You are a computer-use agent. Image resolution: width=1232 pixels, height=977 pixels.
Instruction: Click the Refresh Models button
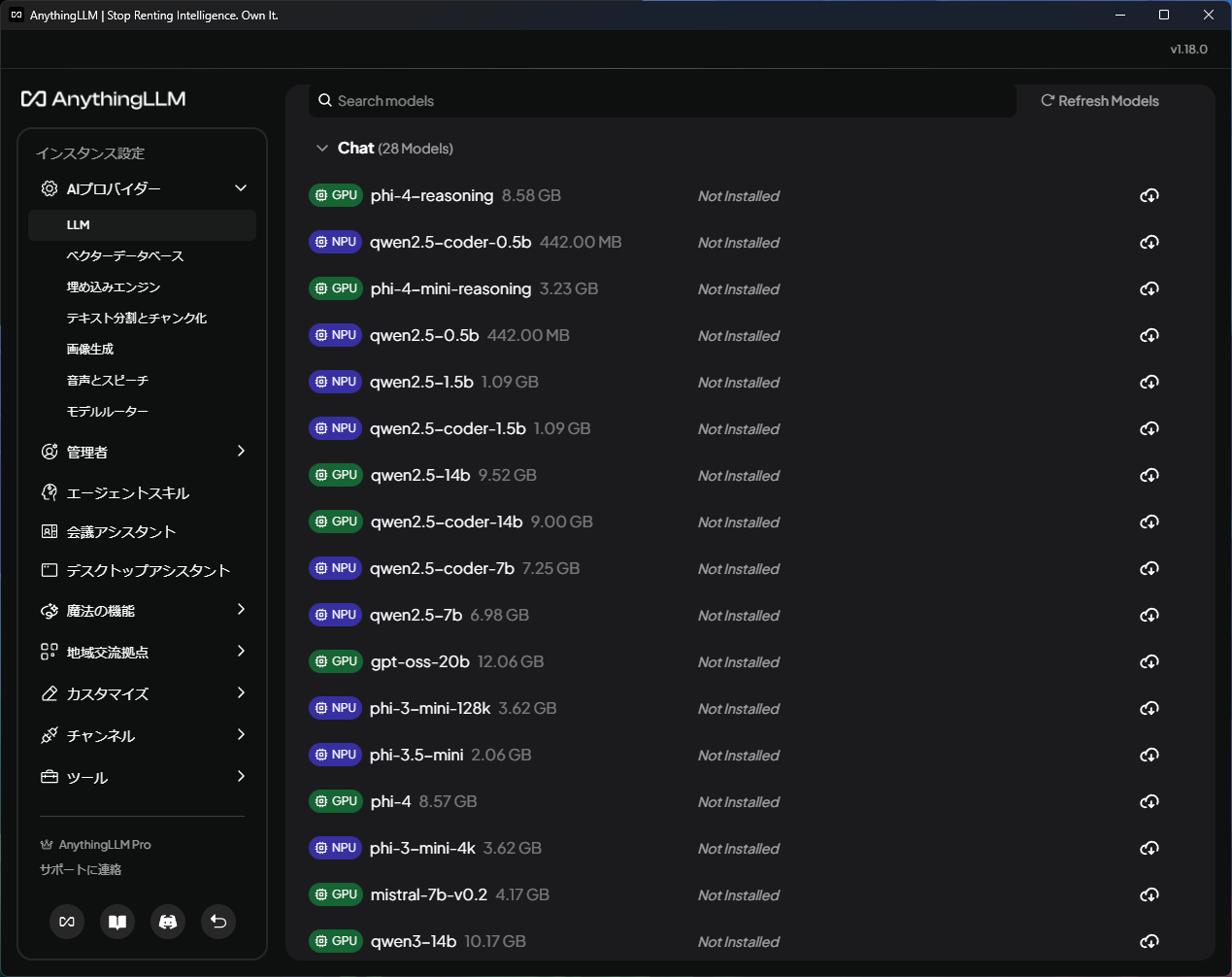1100,101
